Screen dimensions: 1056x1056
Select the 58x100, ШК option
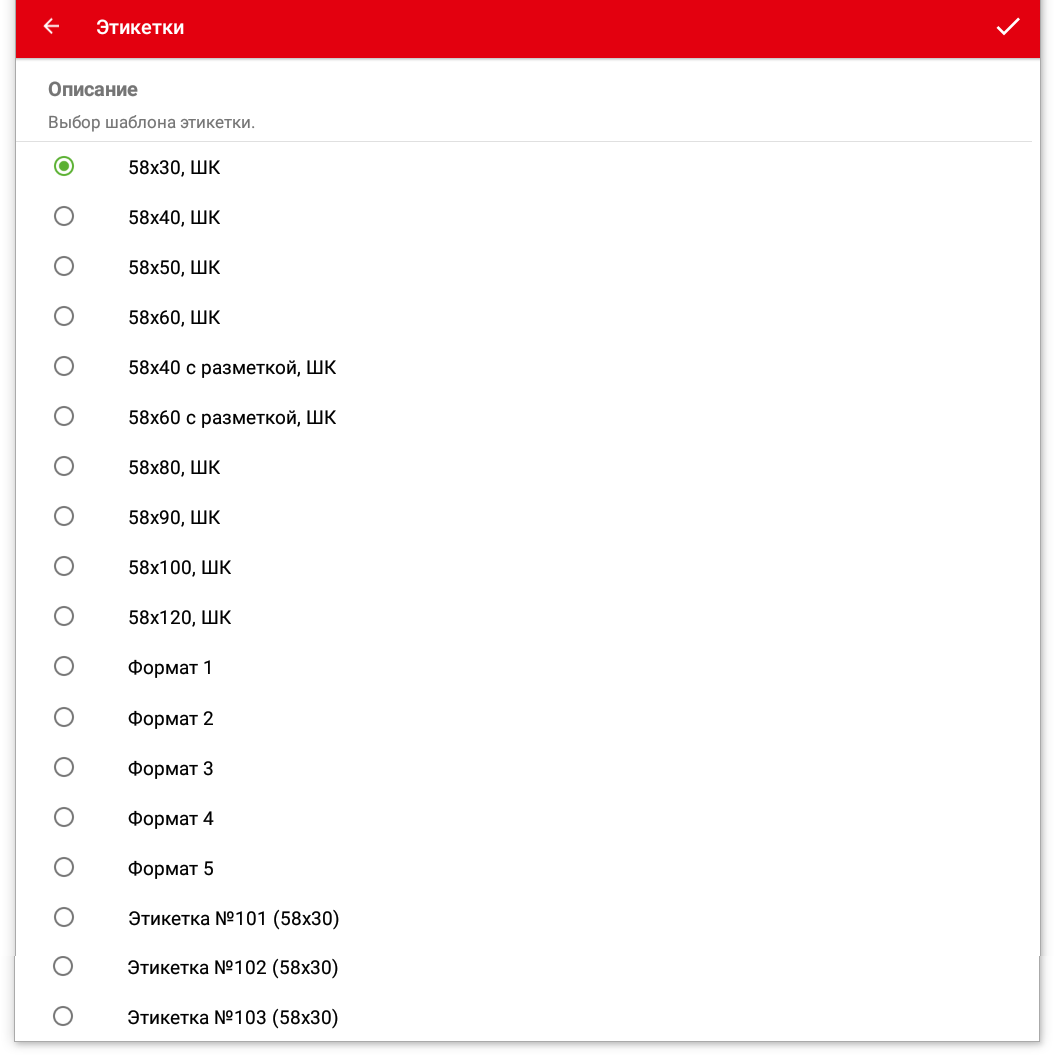(64, 567)
